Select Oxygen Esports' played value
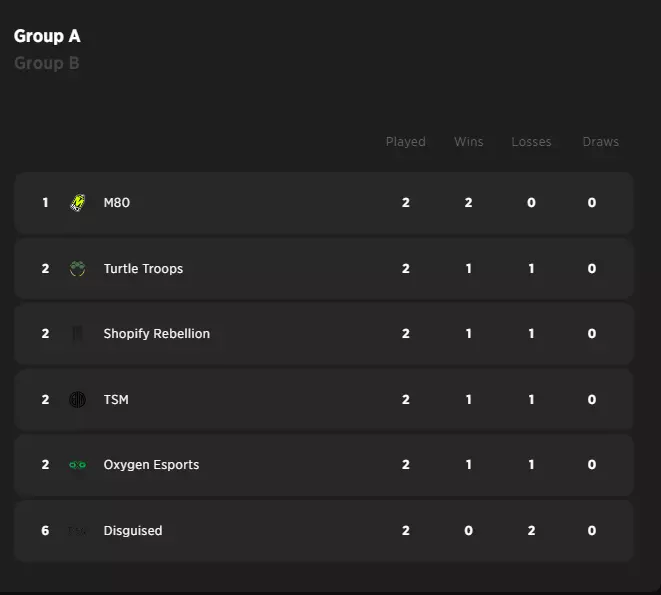661x595 pixels. coord(406,465)
